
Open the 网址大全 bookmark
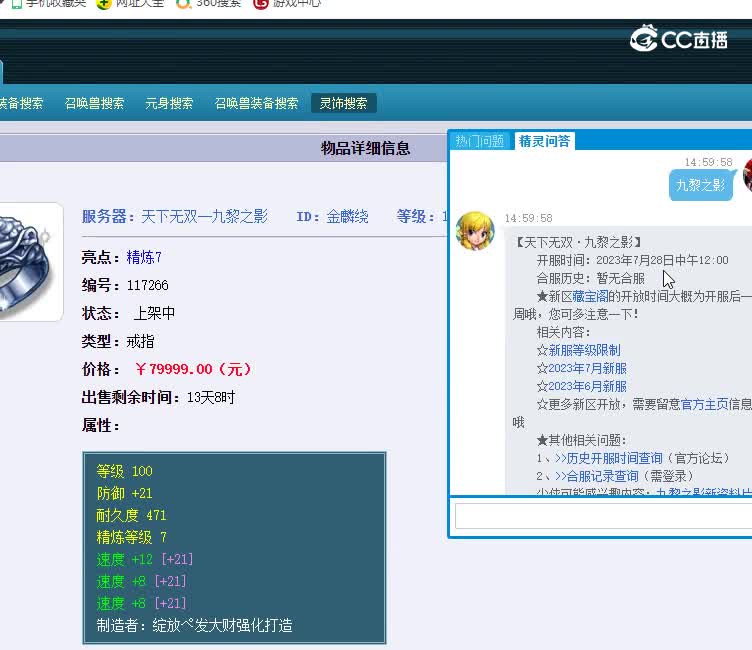pyautogui.click(x=130, y=4)
